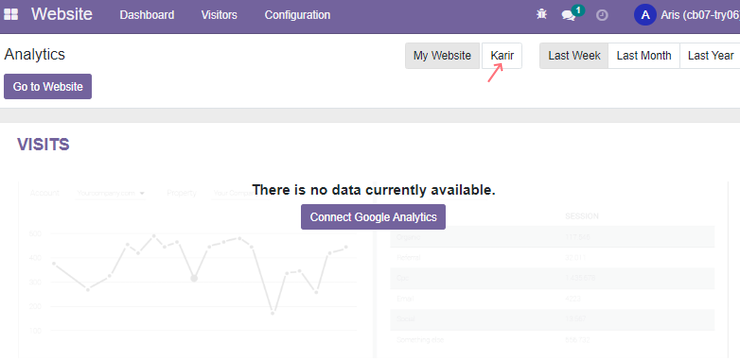This screenshot has height=361, width=740.
Task: Show activities via the clock icon
Action: click(x=602, y=15)
